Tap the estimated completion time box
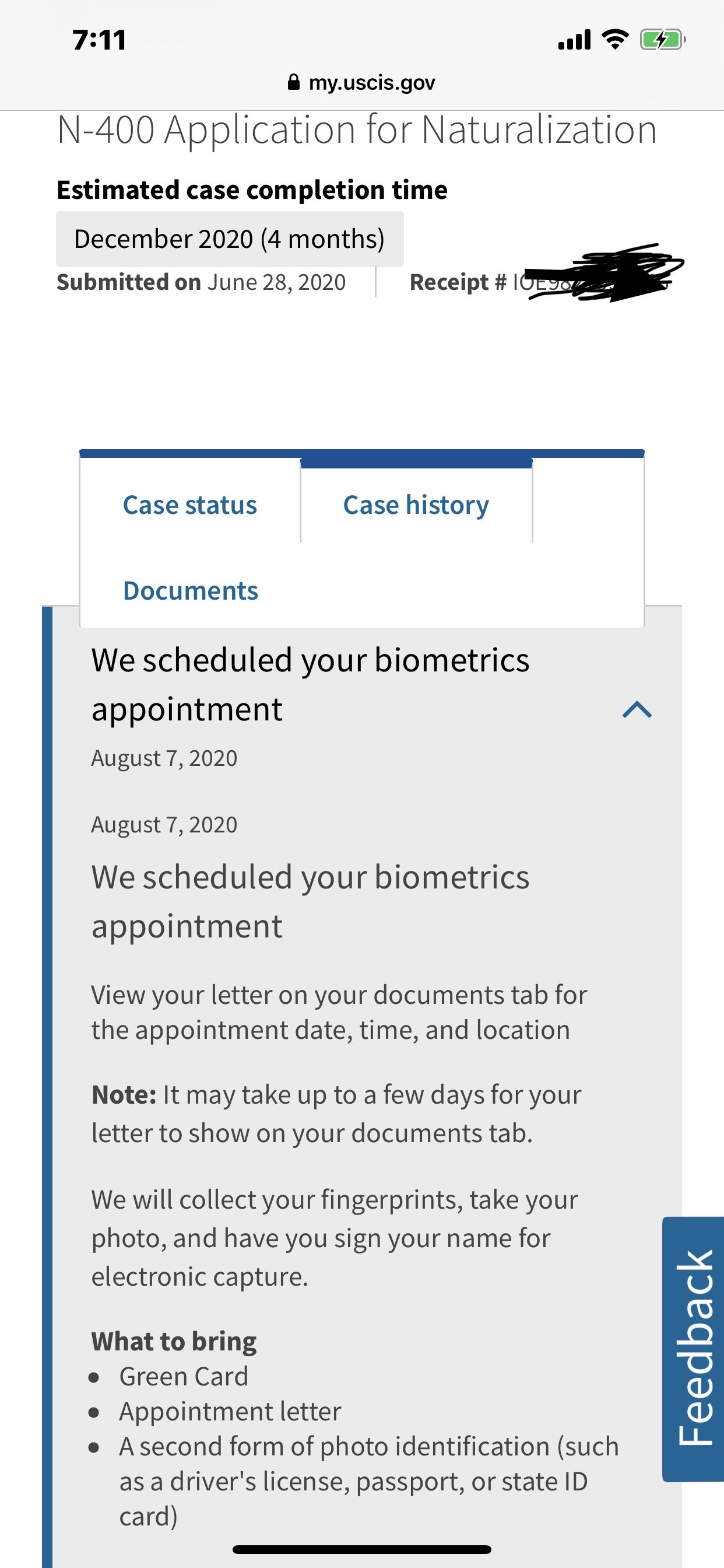The width and height of the screenshot is (724, 1568). click(230, 239)
